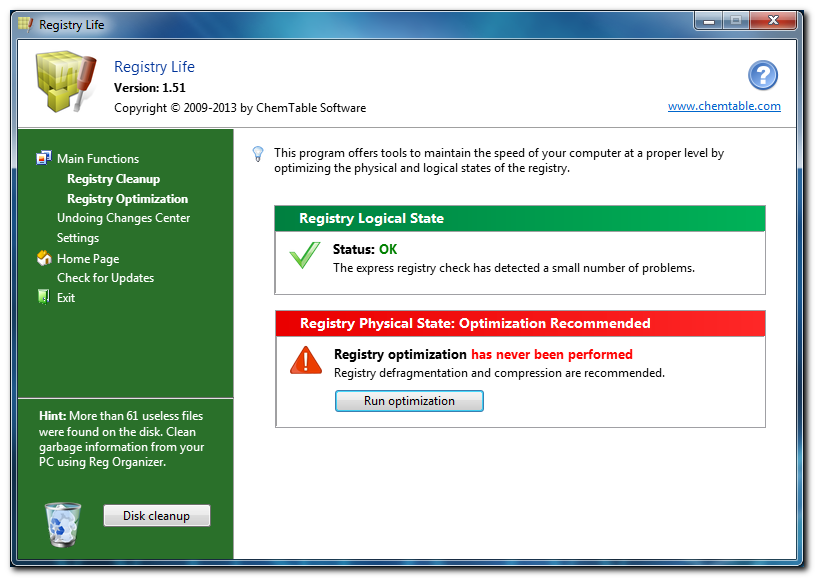Open the www.chemtable.com link
The image size is (815, 578).
pos(724,106)
